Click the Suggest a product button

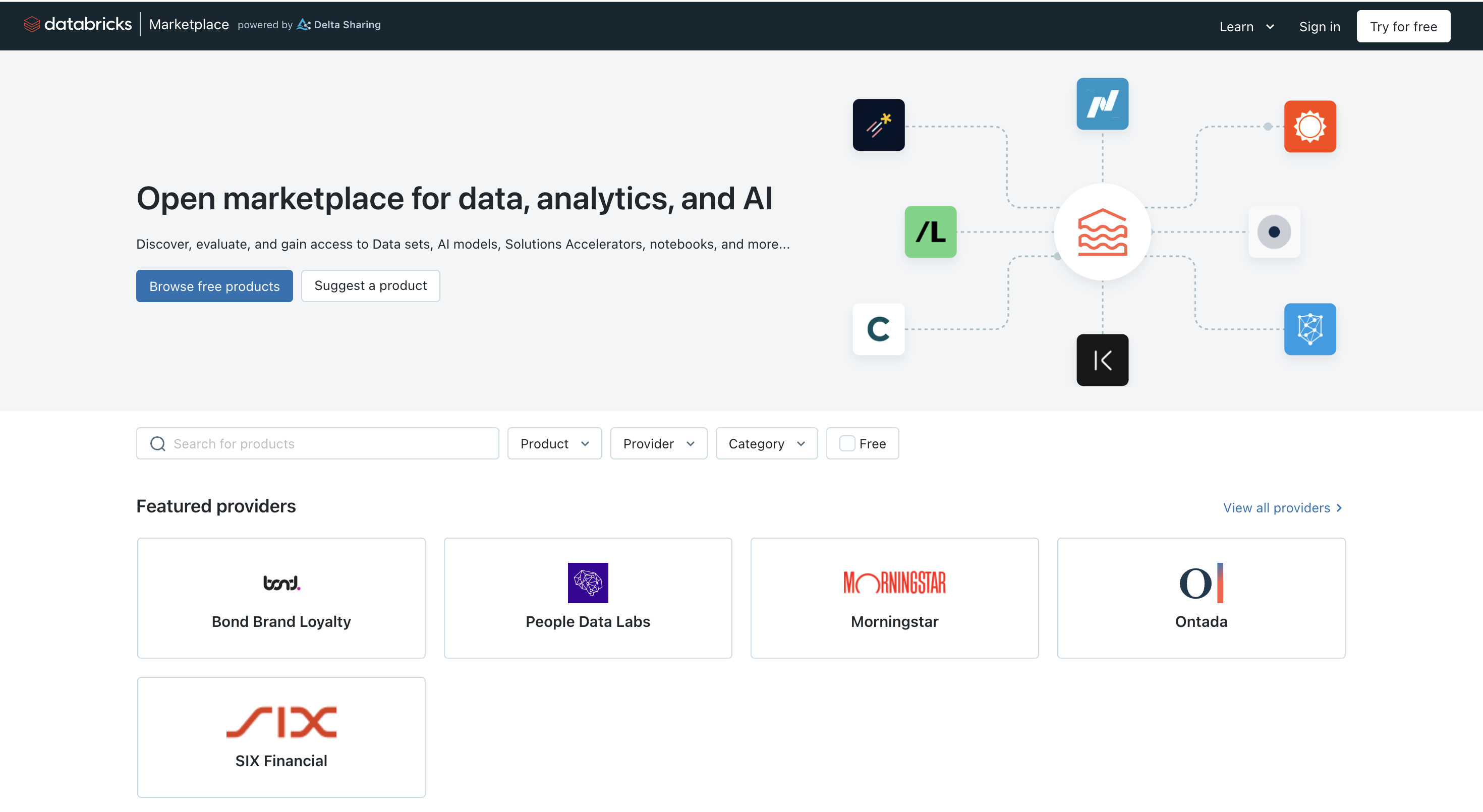click(x=370, y=286)
